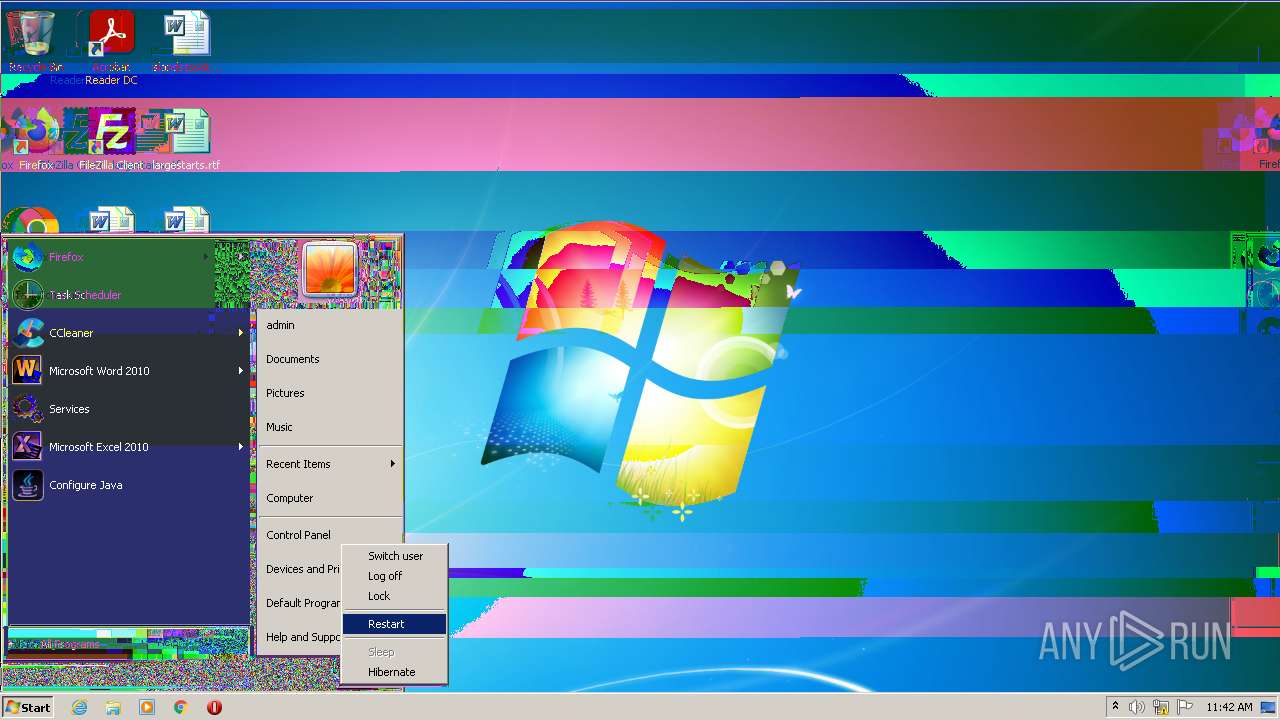Open Windows Explorer folder on taskbar
This screenshot has width=1280, height=720.
point(113,707)
